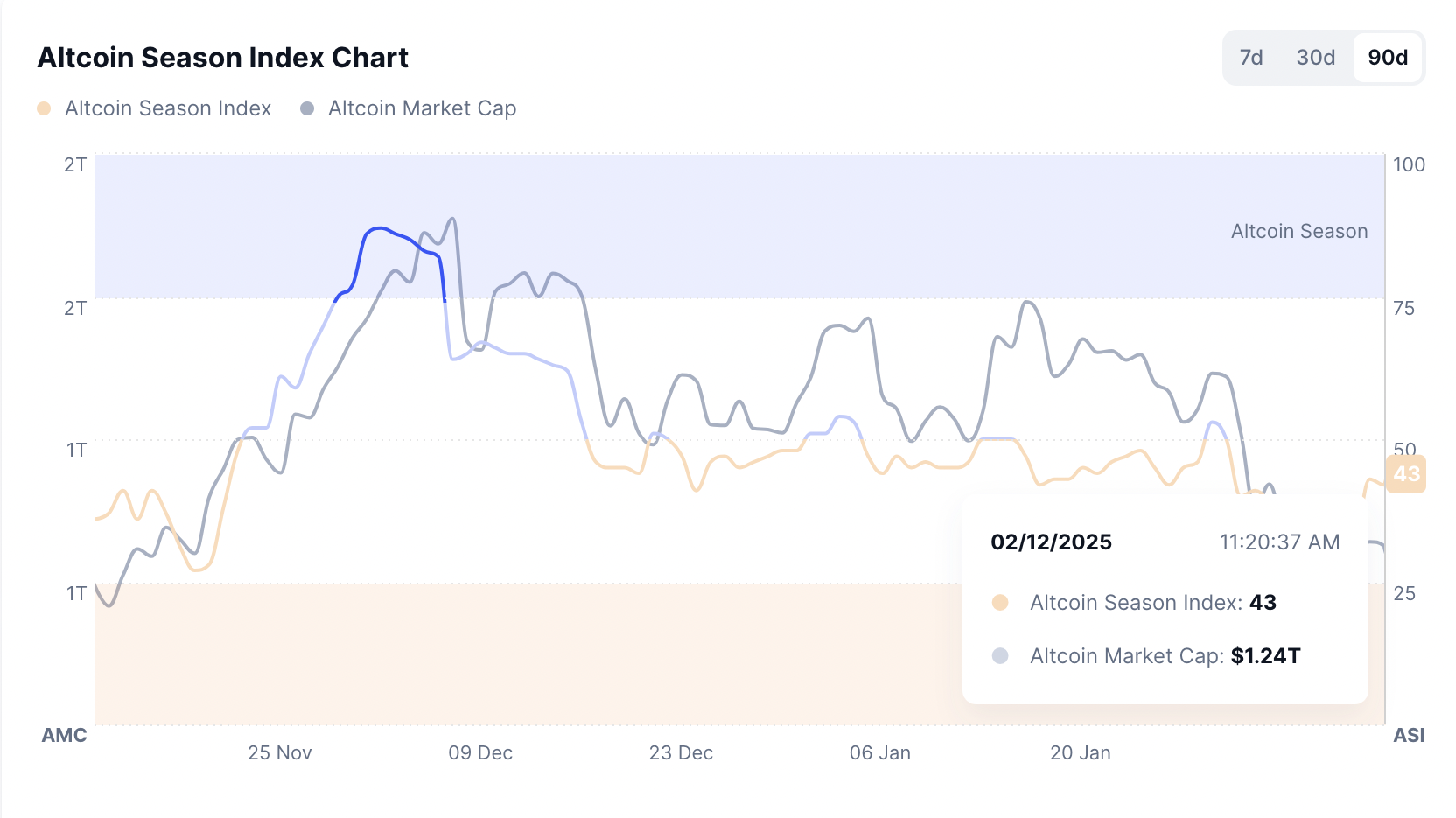Image resolution: width=1456 pixels, height=818 pixels.
Task: Click the Altcoin Season Index Chart title
Action: pyautogui.click(x=223, y=58)
